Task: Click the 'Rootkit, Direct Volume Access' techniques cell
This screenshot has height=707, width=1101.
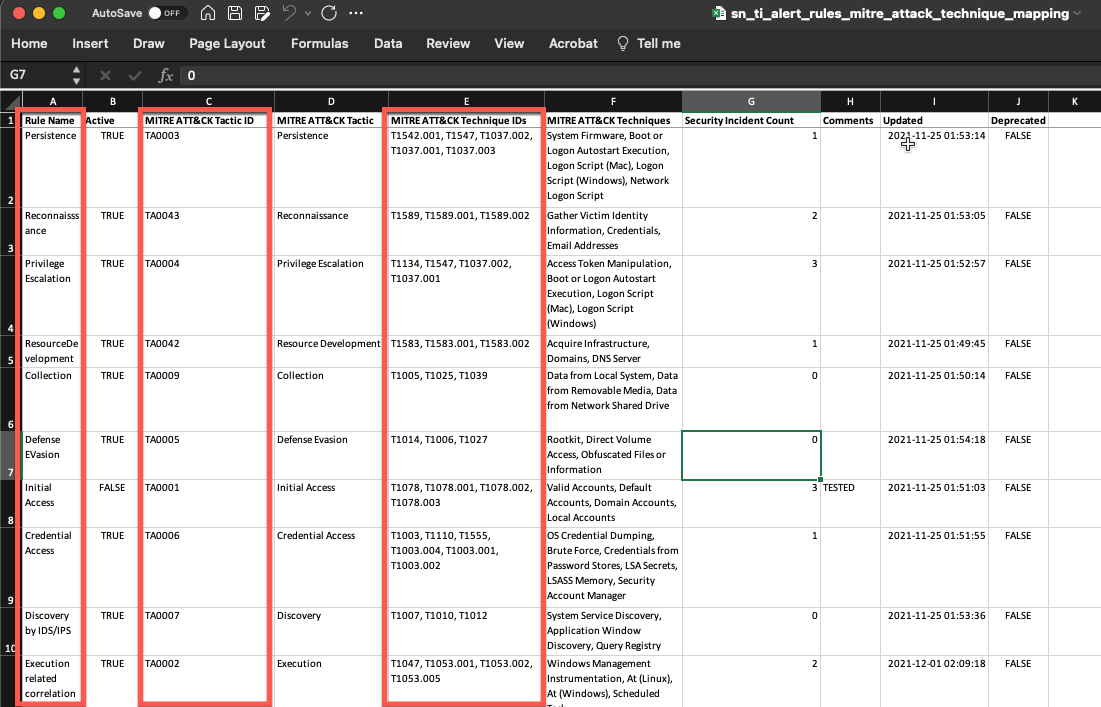Action: point(613,456)
